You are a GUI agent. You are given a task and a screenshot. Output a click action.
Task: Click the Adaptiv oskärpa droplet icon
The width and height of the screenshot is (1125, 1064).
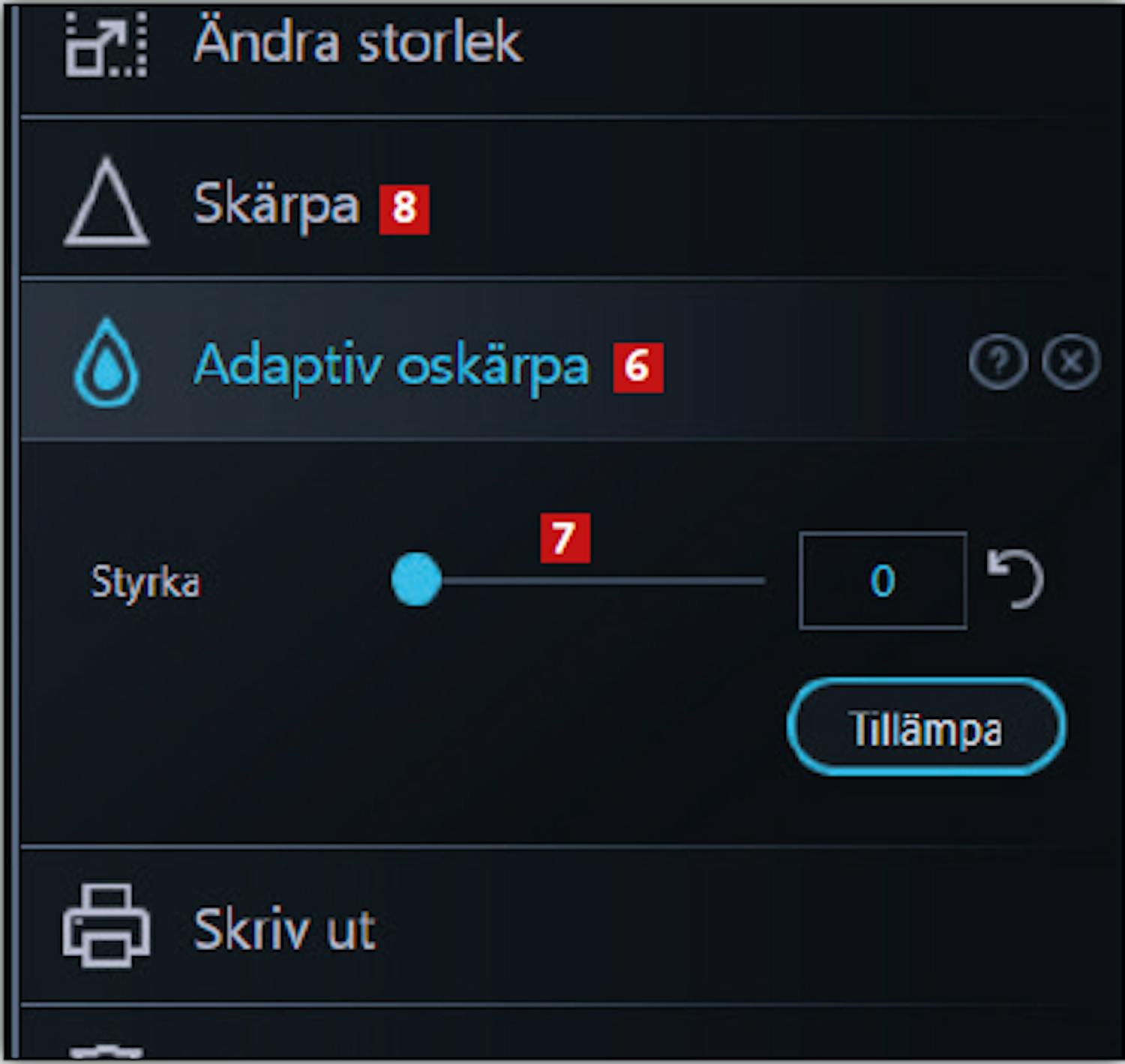click(106, 363)
